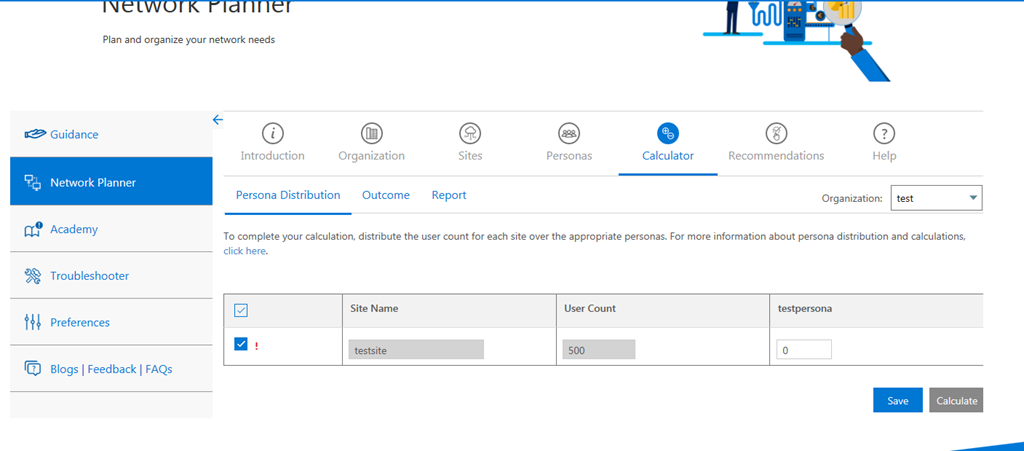Select the Sites cloud icon
1024x451 pixels.
470,134
